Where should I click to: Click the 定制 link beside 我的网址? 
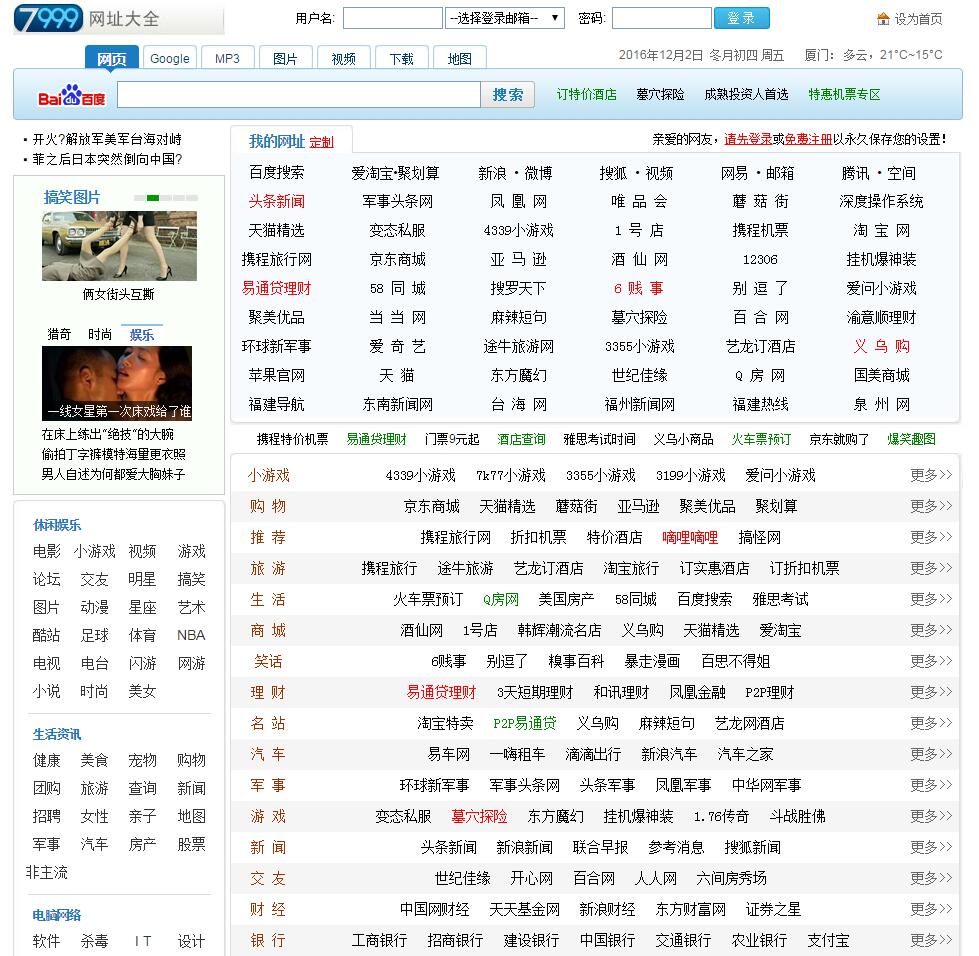tap(321, 142)
